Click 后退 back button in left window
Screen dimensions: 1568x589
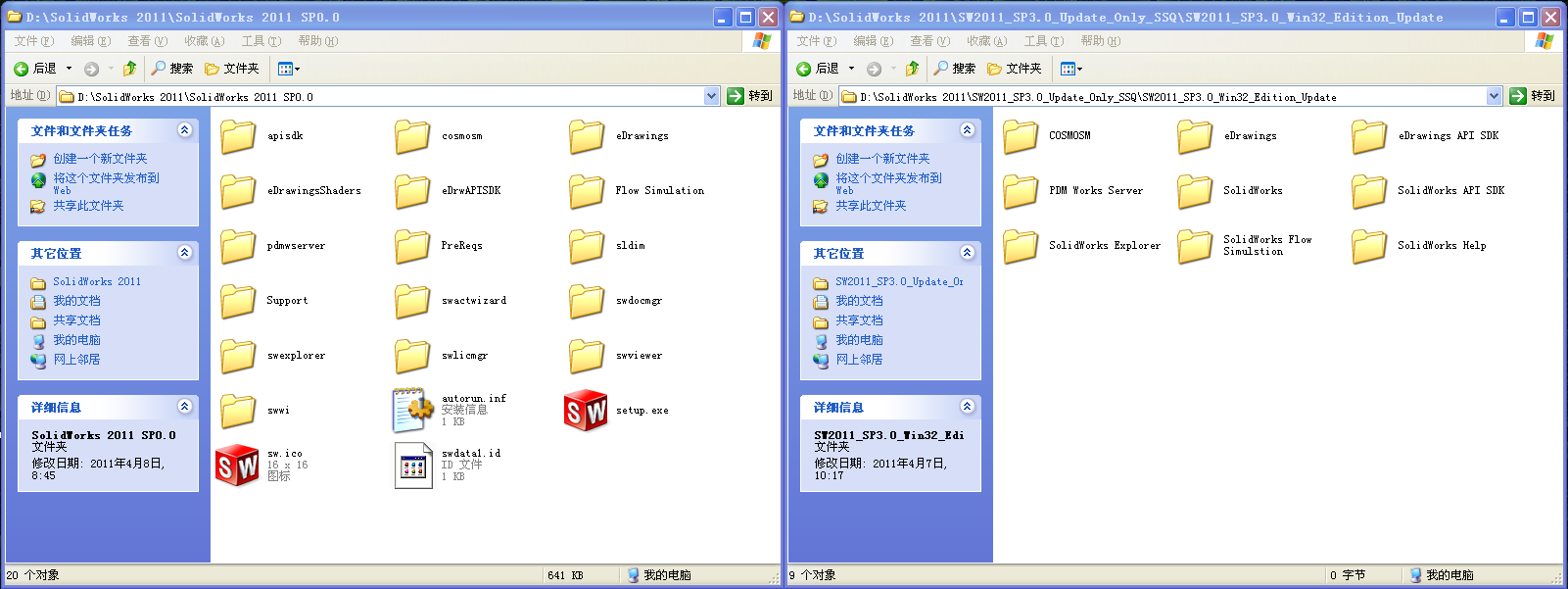click(35, 69)
